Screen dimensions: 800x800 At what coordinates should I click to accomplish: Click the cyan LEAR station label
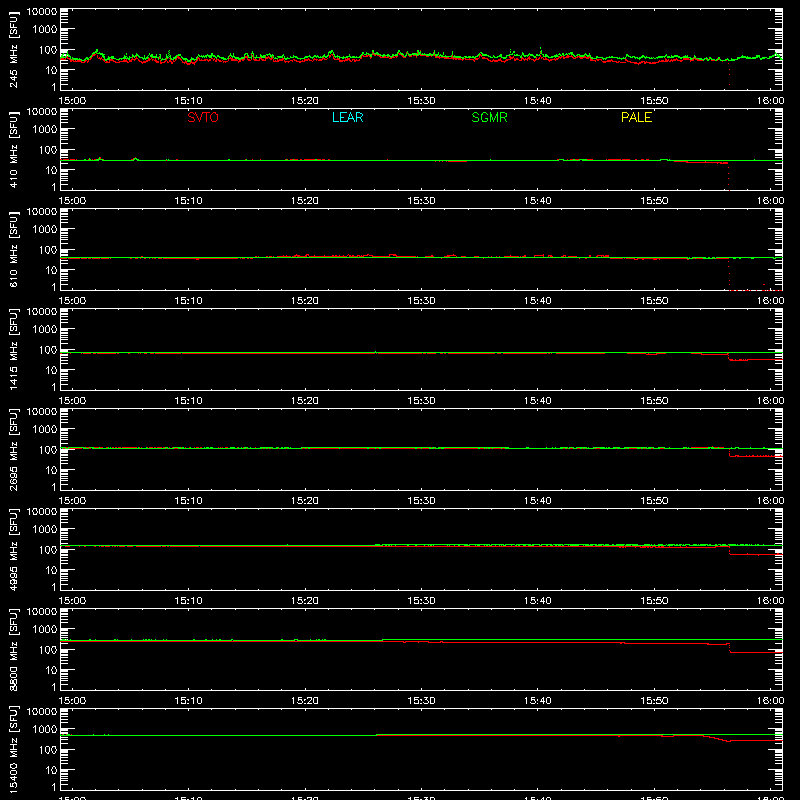(347, 117)
